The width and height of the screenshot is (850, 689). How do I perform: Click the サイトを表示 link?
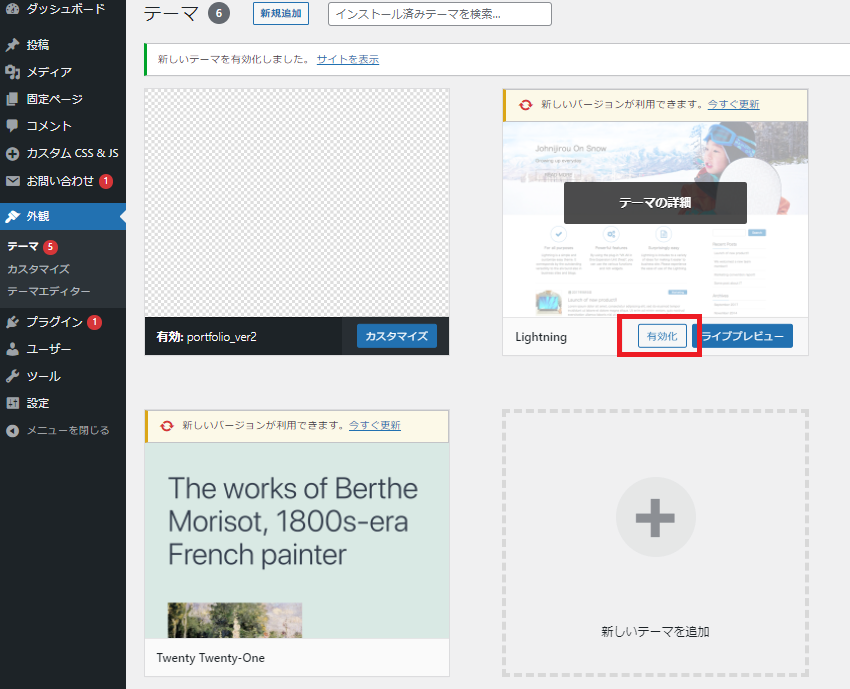click(347, 59)
